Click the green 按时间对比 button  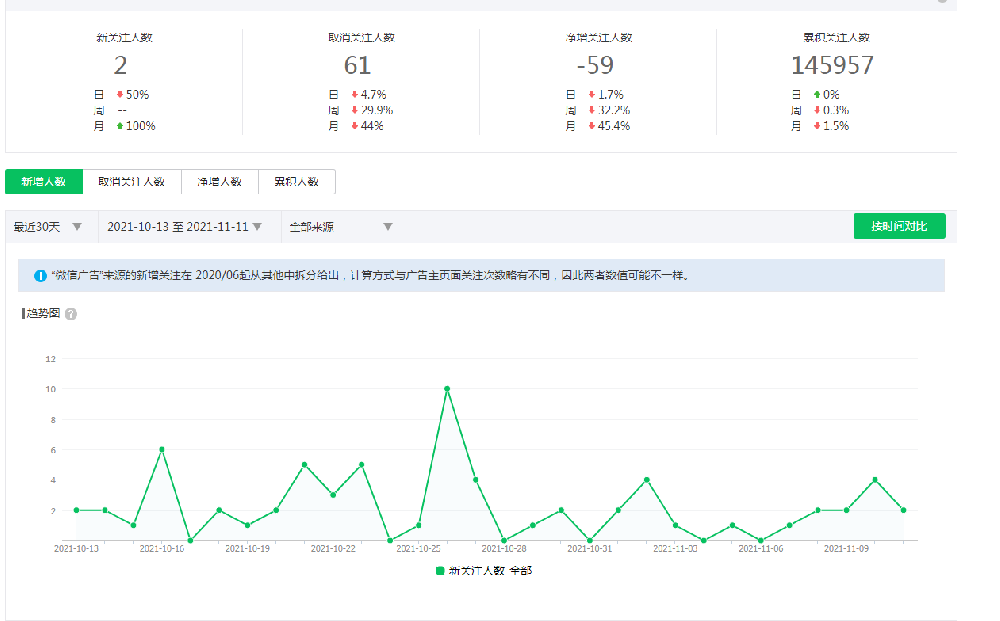coord(899,227)
